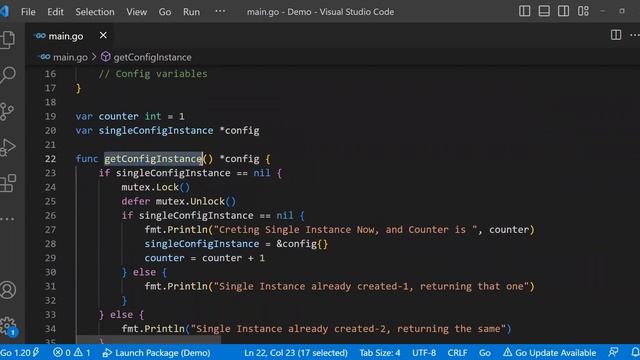The width and height of the screenshot is (640, 360).
Task: Click else keyword on line 30
Action: tap(144, 272)
